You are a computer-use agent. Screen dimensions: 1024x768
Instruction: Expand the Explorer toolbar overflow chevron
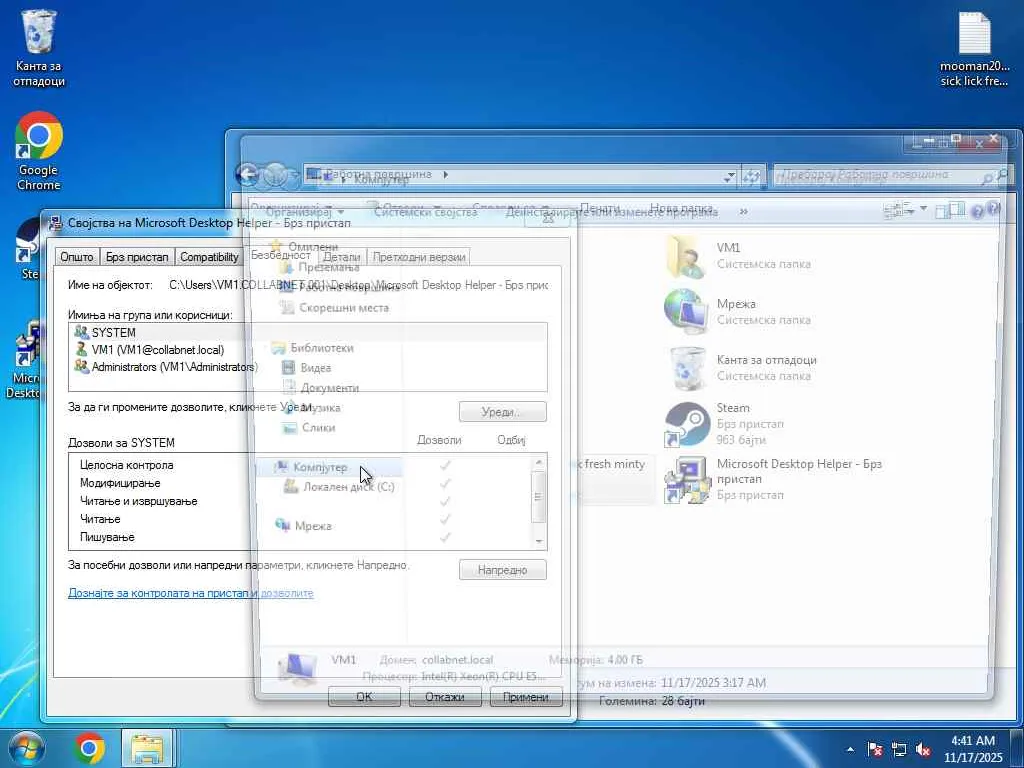743,212
